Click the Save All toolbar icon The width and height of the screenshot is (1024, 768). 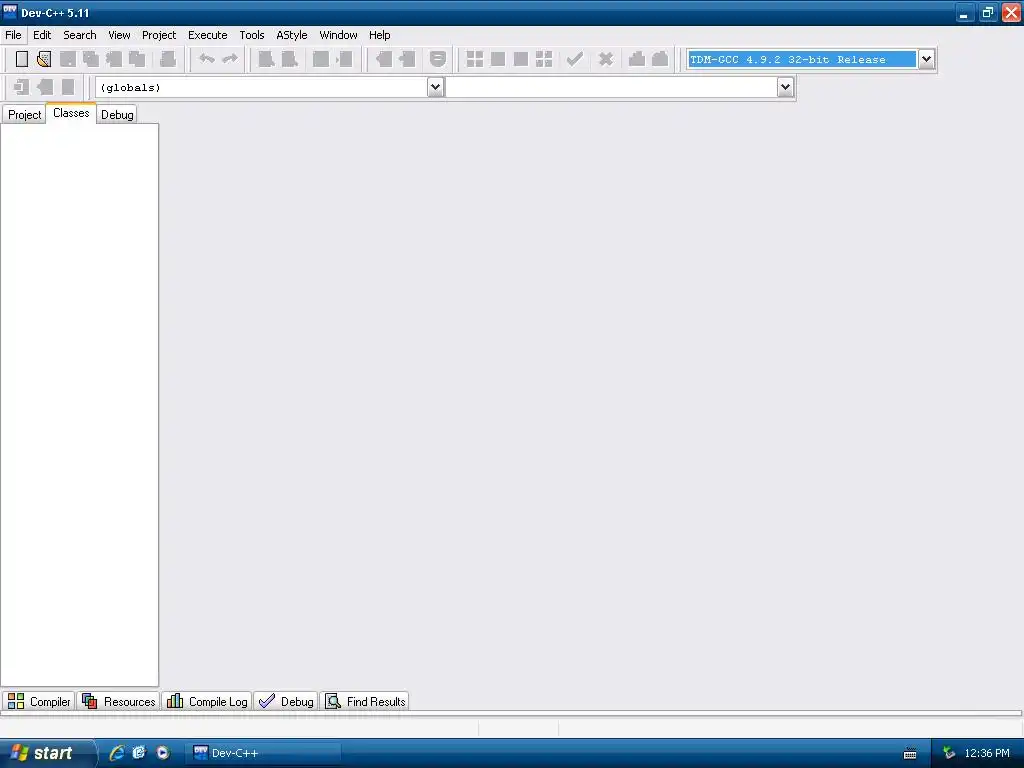click(91, 59)
